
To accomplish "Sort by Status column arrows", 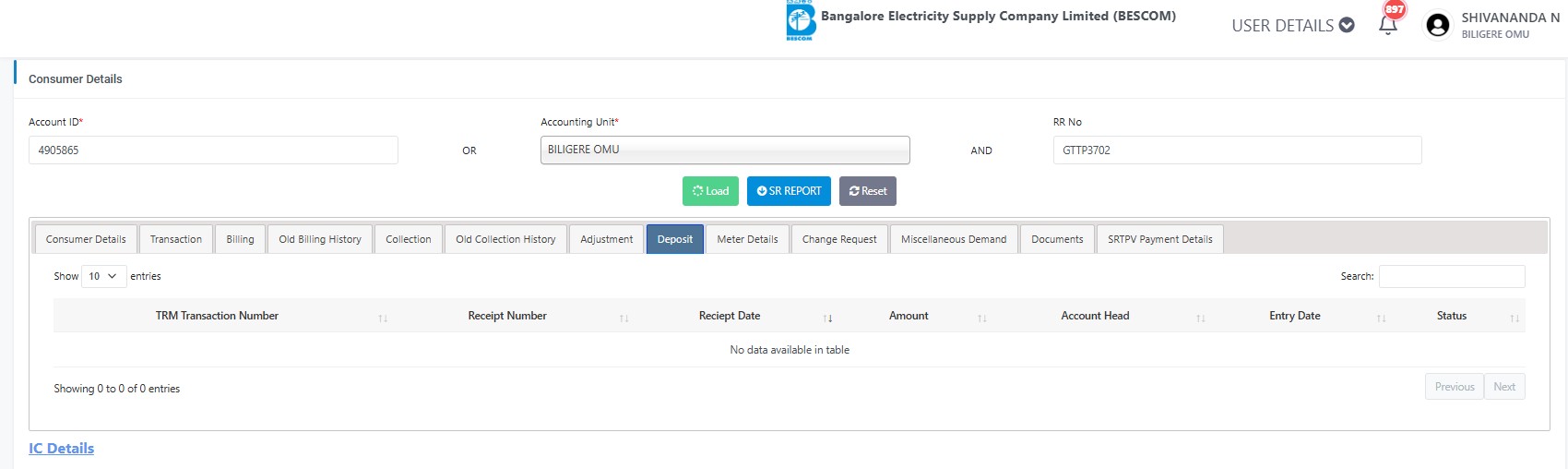I will 1514,318.
